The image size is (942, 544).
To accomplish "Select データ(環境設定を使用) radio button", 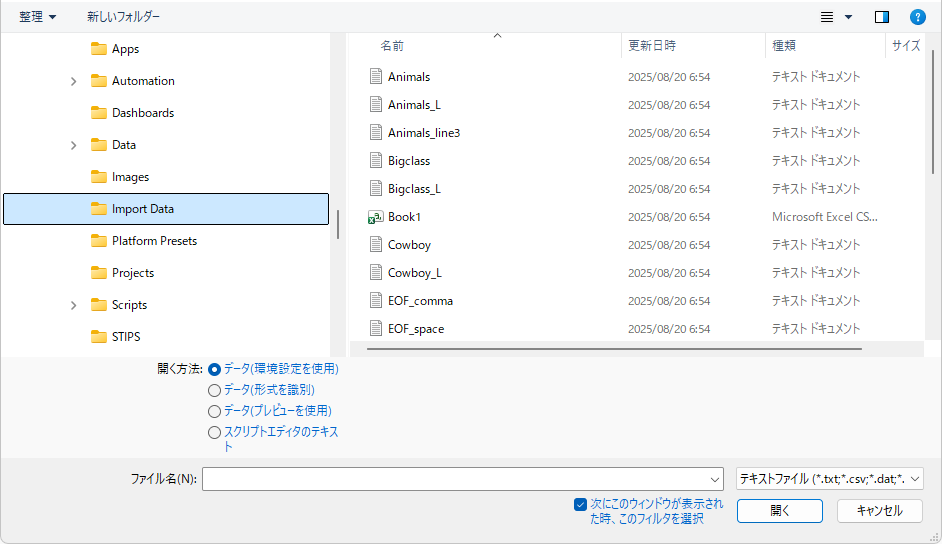I will (x=214, y=369).
